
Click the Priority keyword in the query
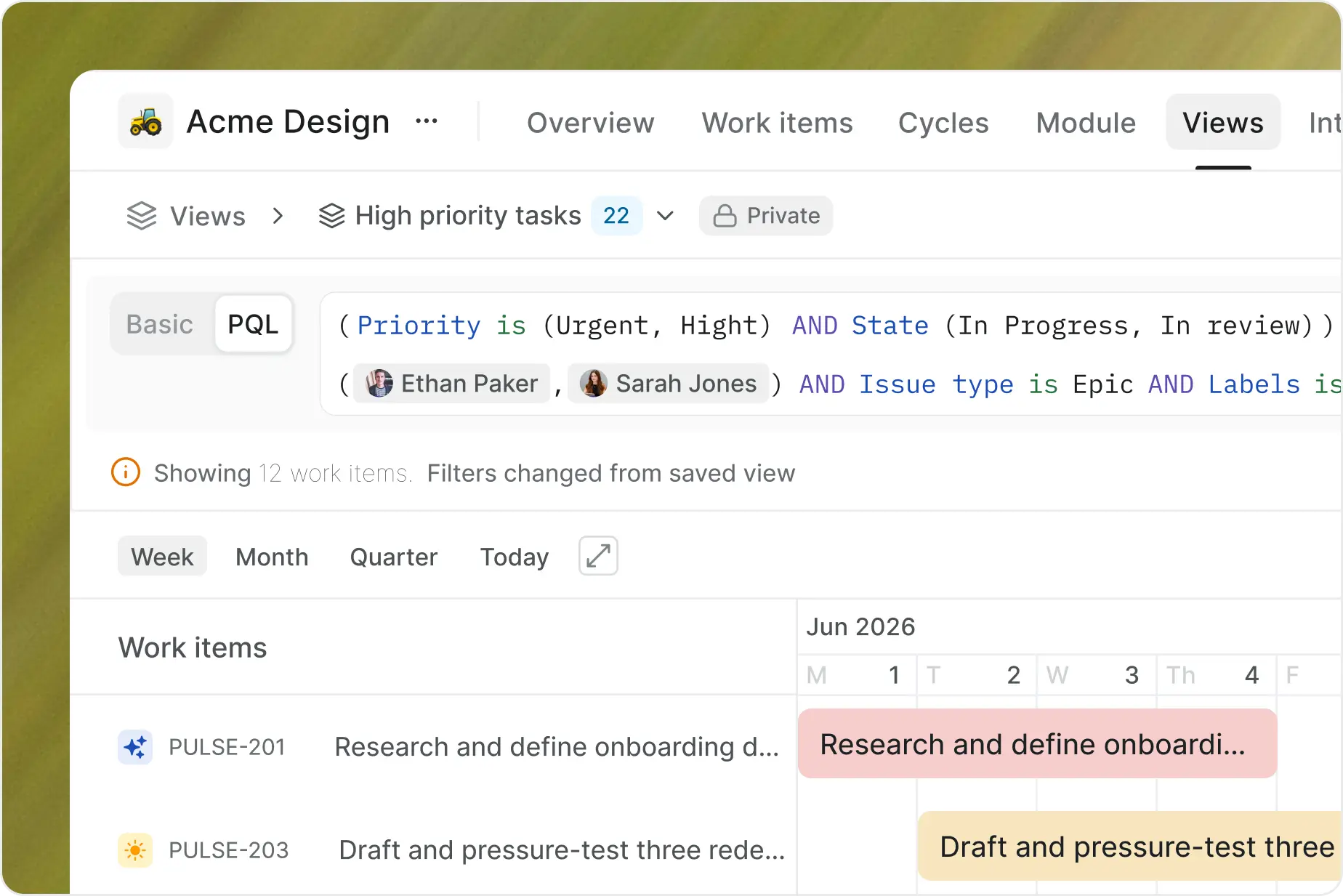[419, 326]
